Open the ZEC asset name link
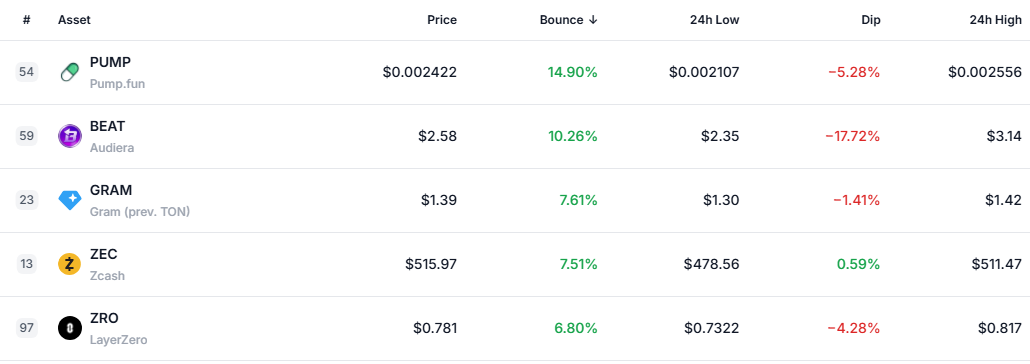This screenshot has height=364, width=1030. pos(104,254)
